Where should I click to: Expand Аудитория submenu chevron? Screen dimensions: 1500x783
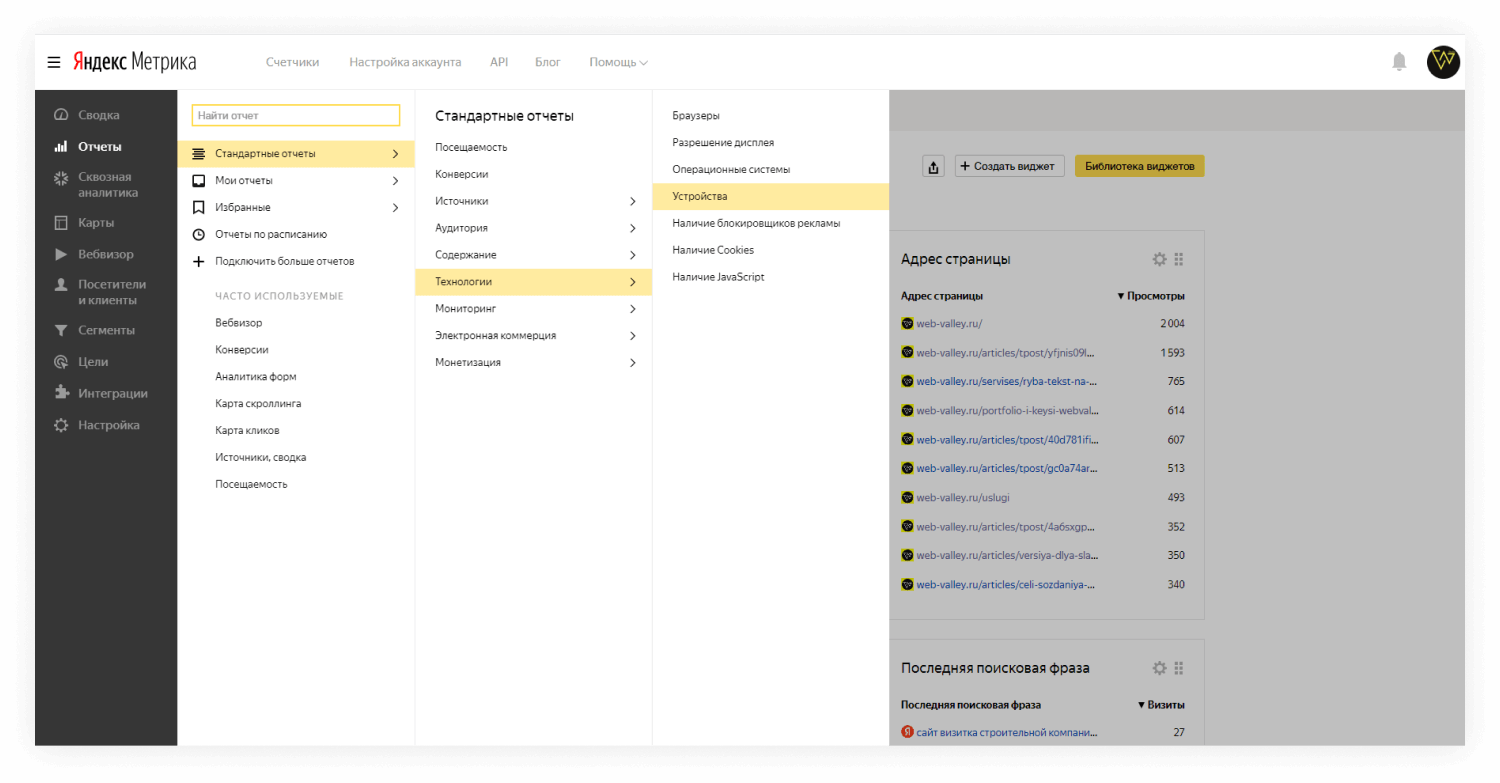pos(633,228)
